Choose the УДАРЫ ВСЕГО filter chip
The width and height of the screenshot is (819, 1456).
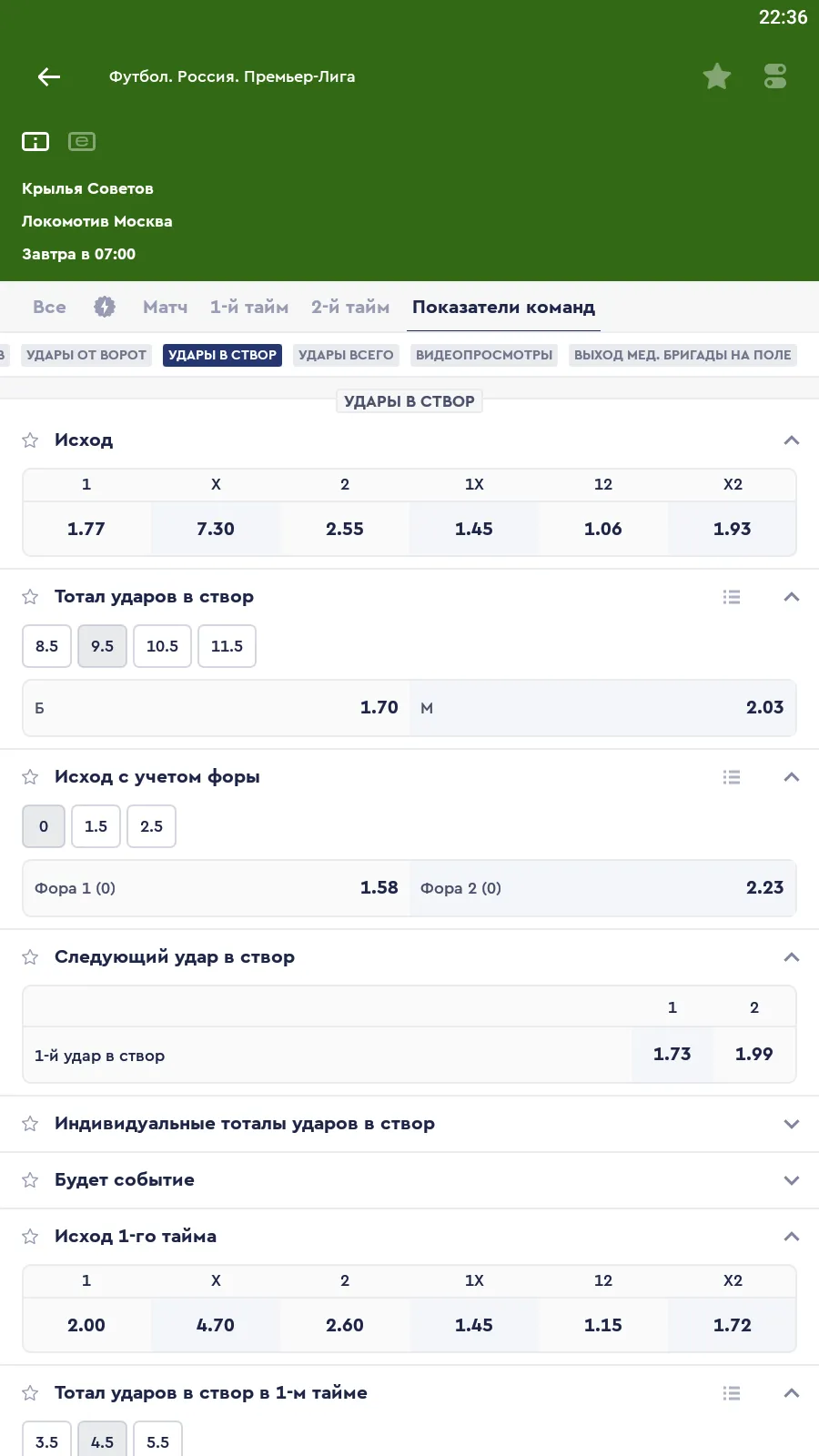(346, 355)
